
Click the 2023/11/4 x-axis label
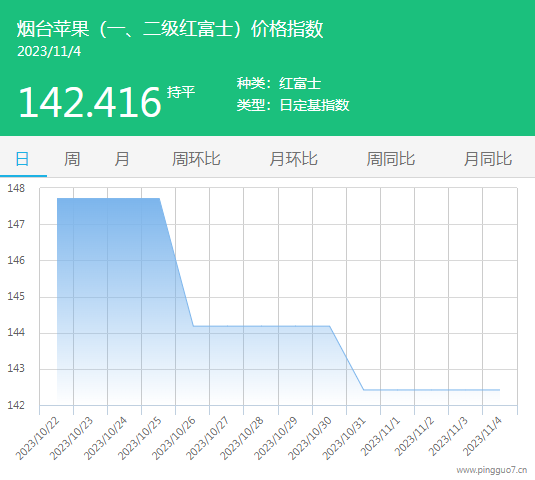[x=482, y=437]
